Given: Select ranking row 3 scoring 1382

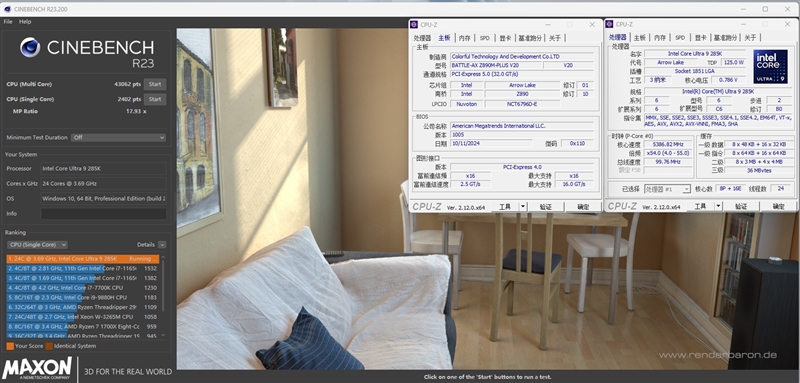Looking at the screenshot, I should 83,278.
